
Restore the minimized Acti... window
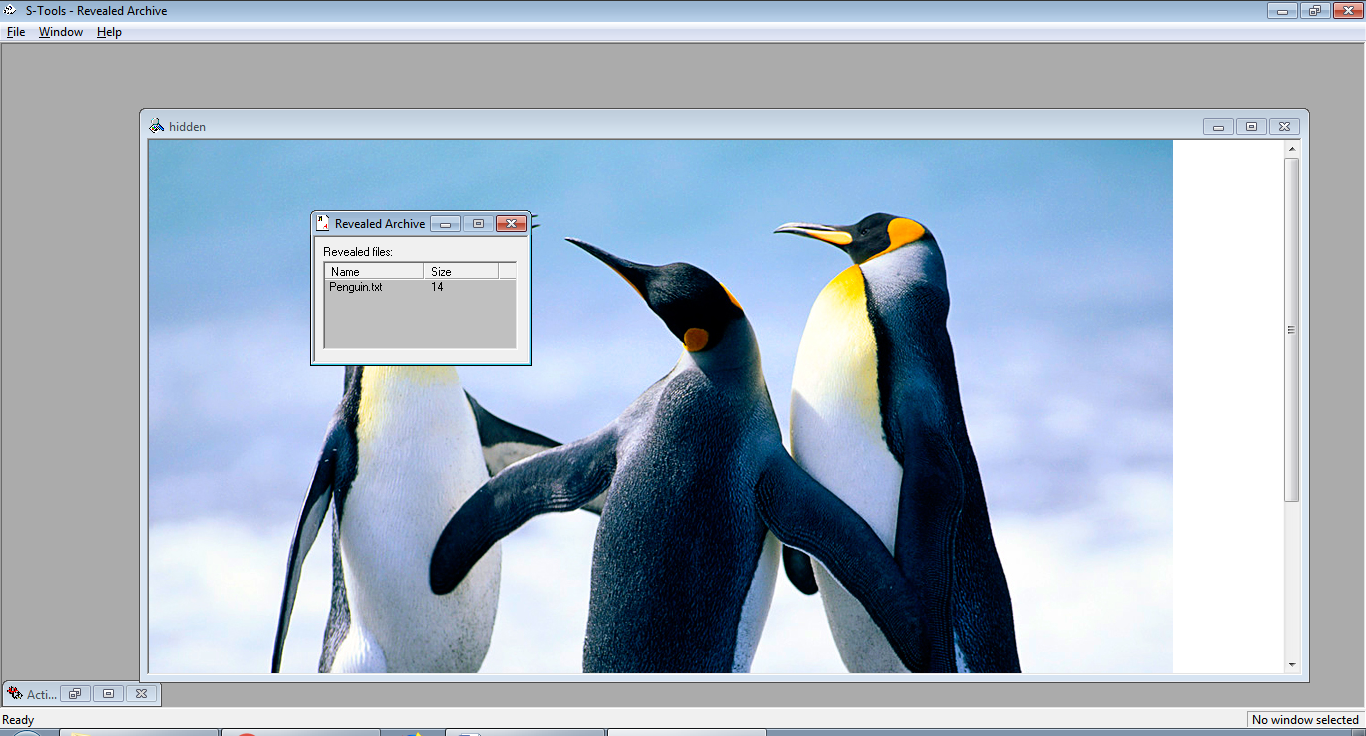pyautogui.click(x=75, y=693)
